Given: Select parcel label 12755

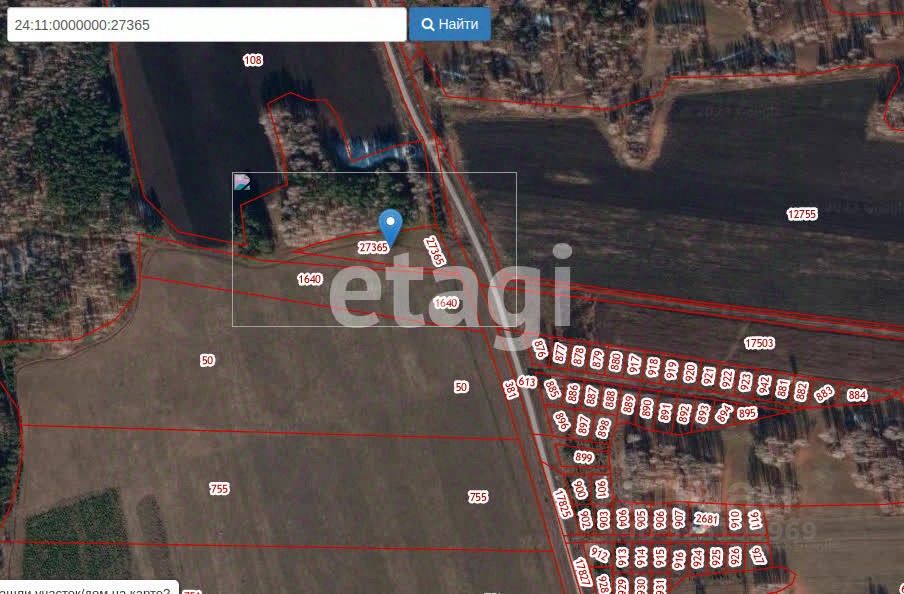Looking at the screenshot, I should click(802, 214).
